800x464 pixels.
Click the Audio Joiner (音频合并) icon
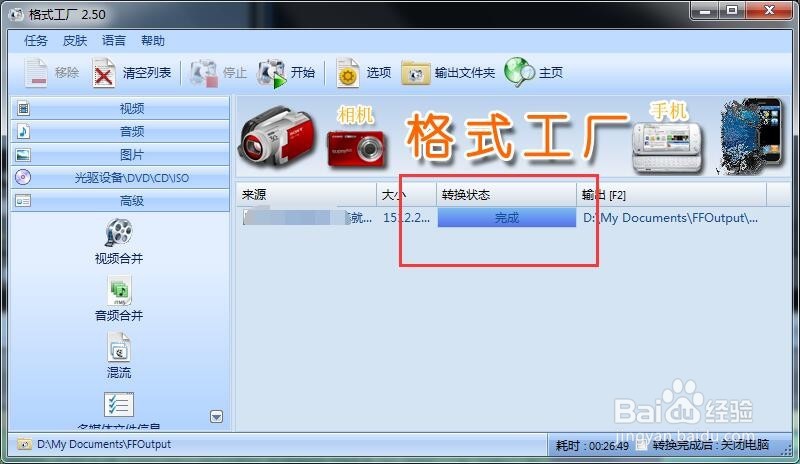click(119, 291)
